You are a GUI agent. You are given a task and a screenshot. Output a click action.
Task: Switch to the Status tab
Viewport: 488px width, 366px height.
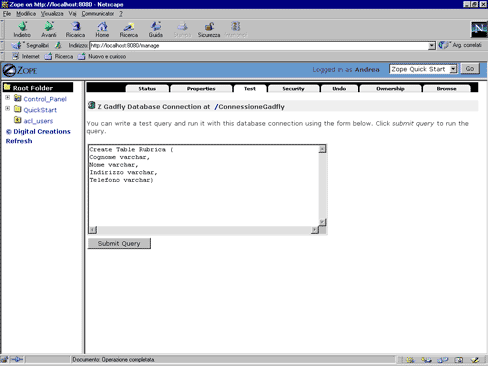click(x=147, y=89)
